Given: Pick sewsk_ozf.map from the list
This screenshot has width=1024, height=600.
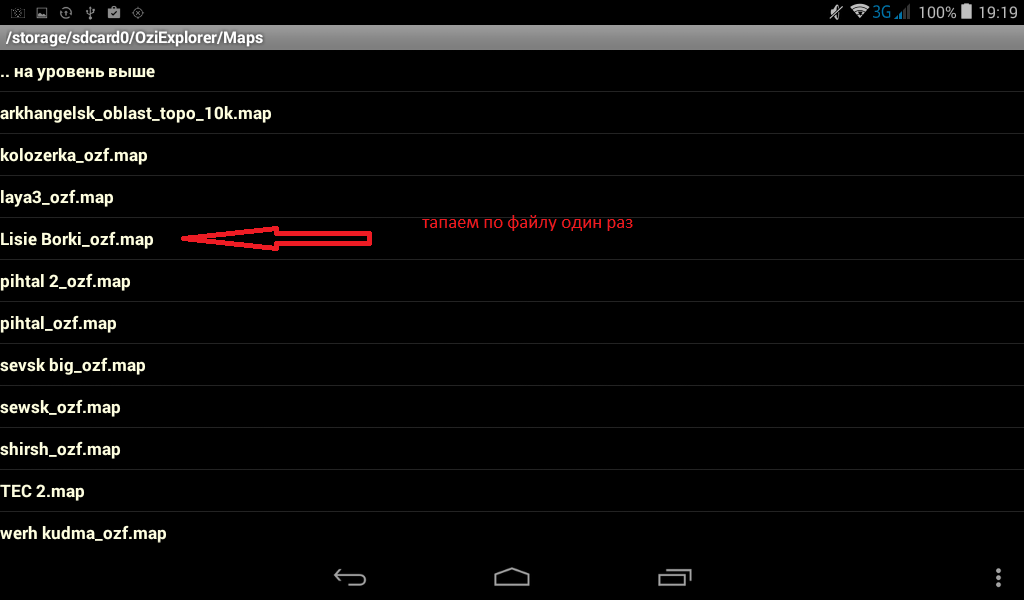Looking at the screenshot, I should (512, 407).
